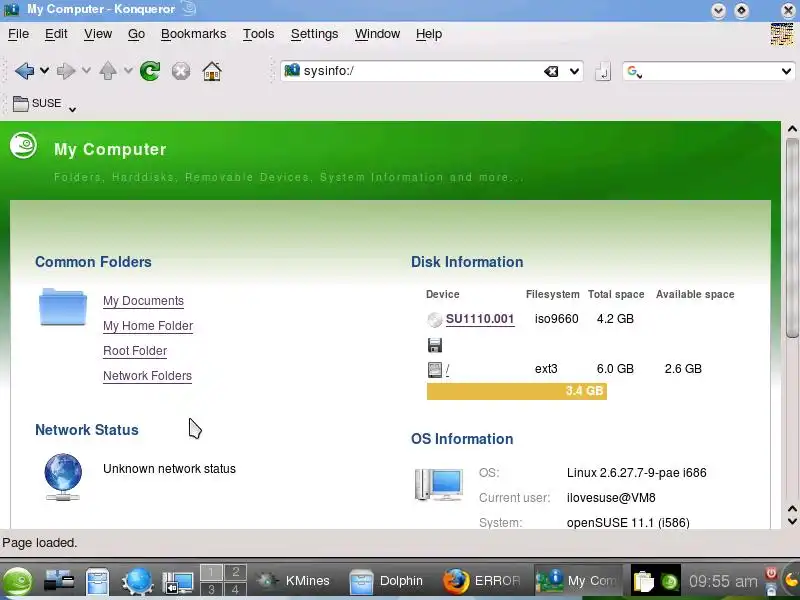Open the Edit menu
800x600 pixels.
56,34
